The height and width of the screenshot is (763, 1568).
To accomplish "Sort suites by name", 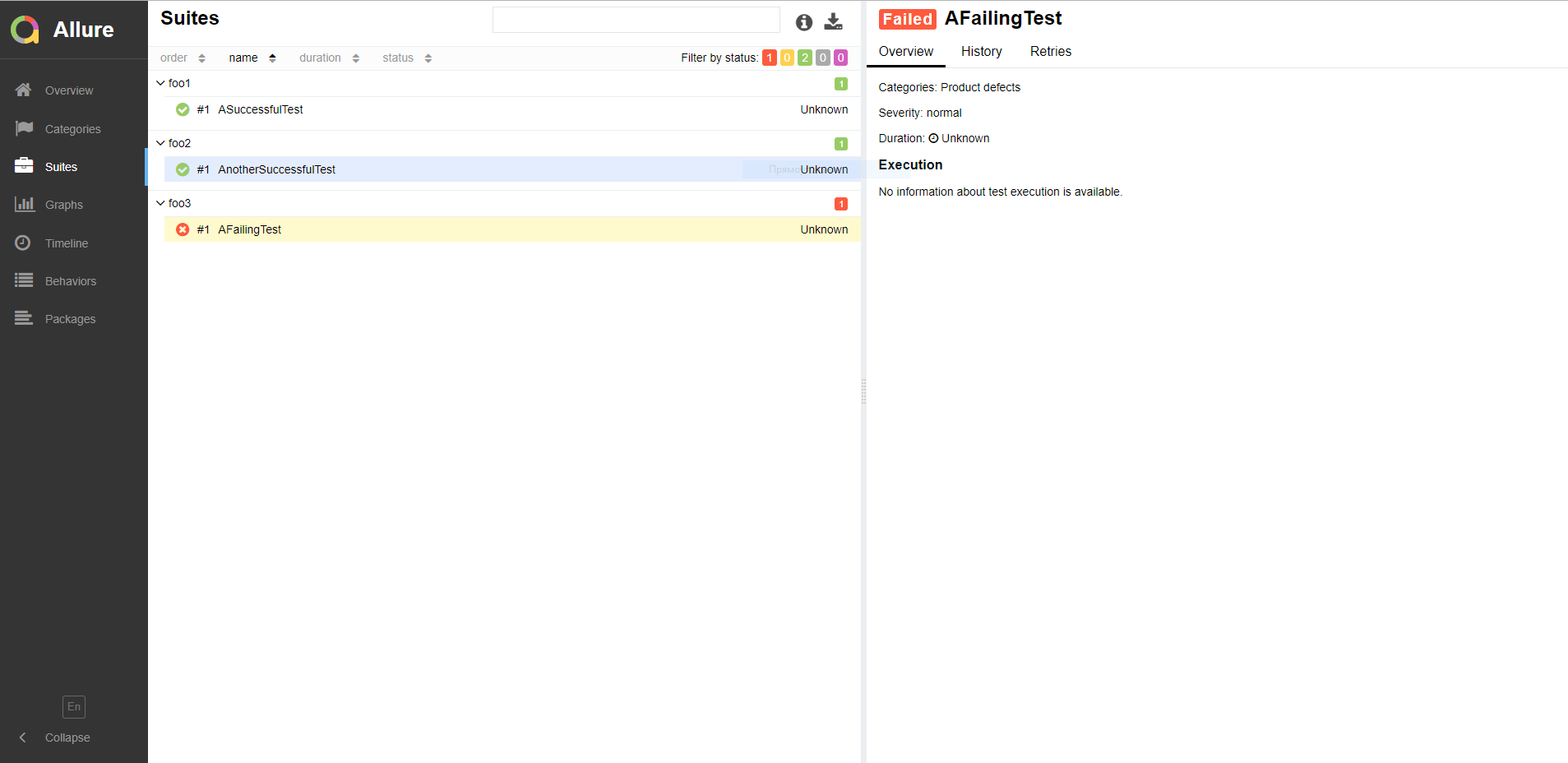I will point(252,58).
